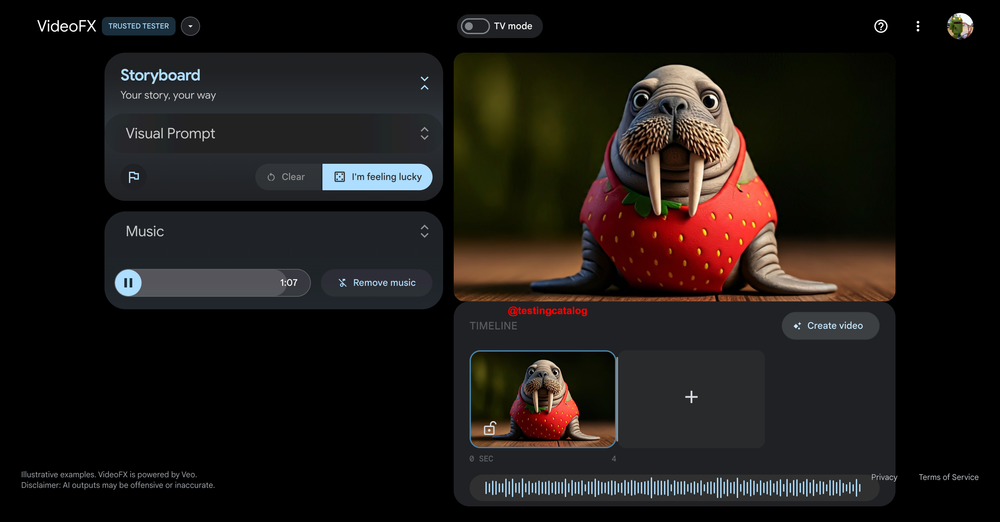Enable TV mode toggle

476,26
